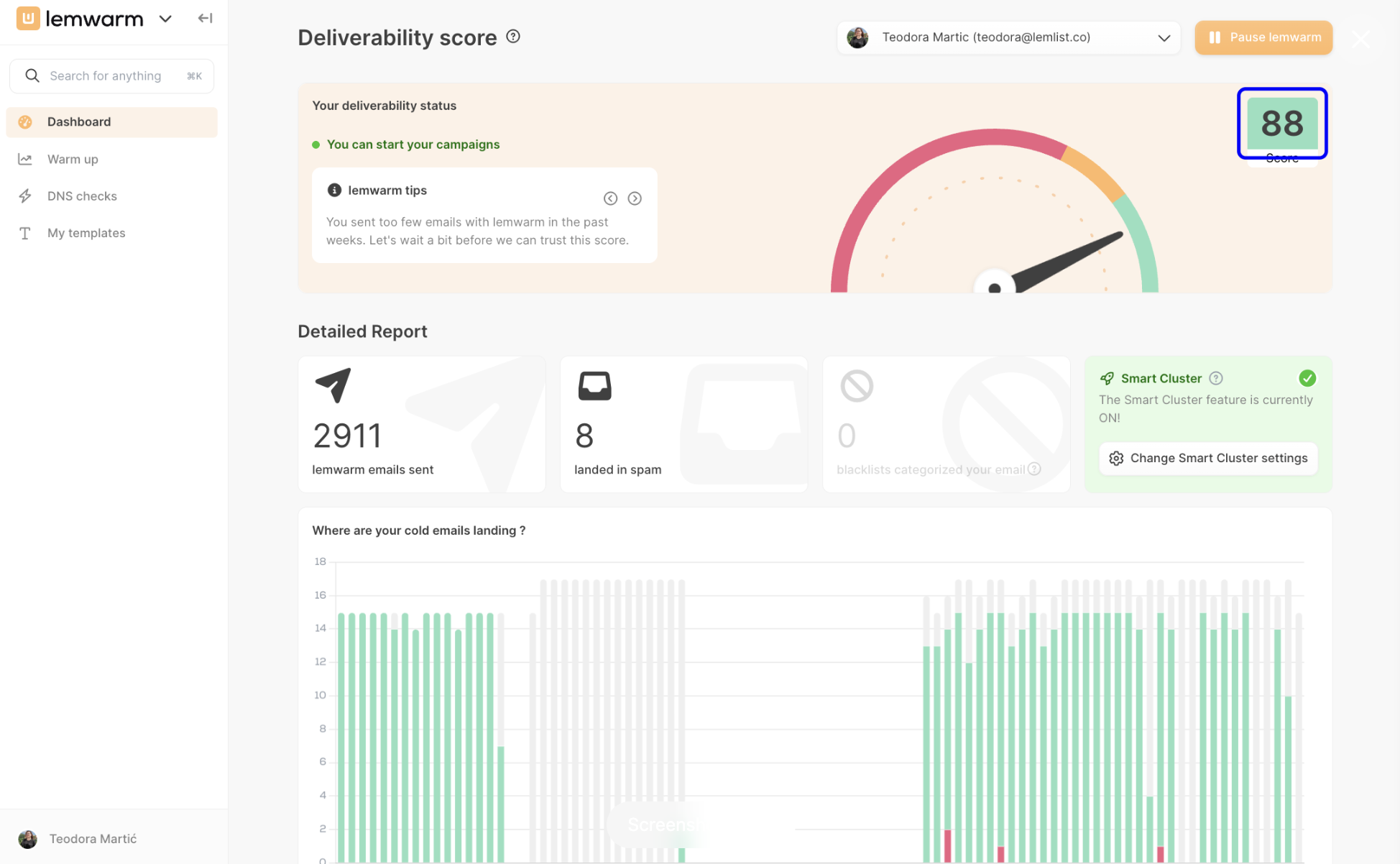Click the paper plane emails sent icon
The image size is (1400, 864).
(333, 385)
